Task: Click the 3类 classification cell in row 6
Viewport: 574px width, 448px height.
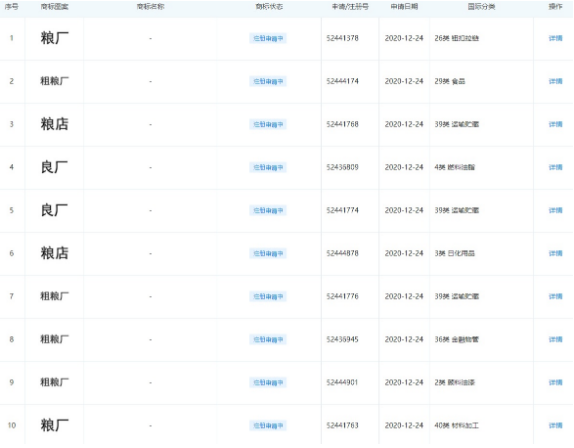Action: point(454,253)
